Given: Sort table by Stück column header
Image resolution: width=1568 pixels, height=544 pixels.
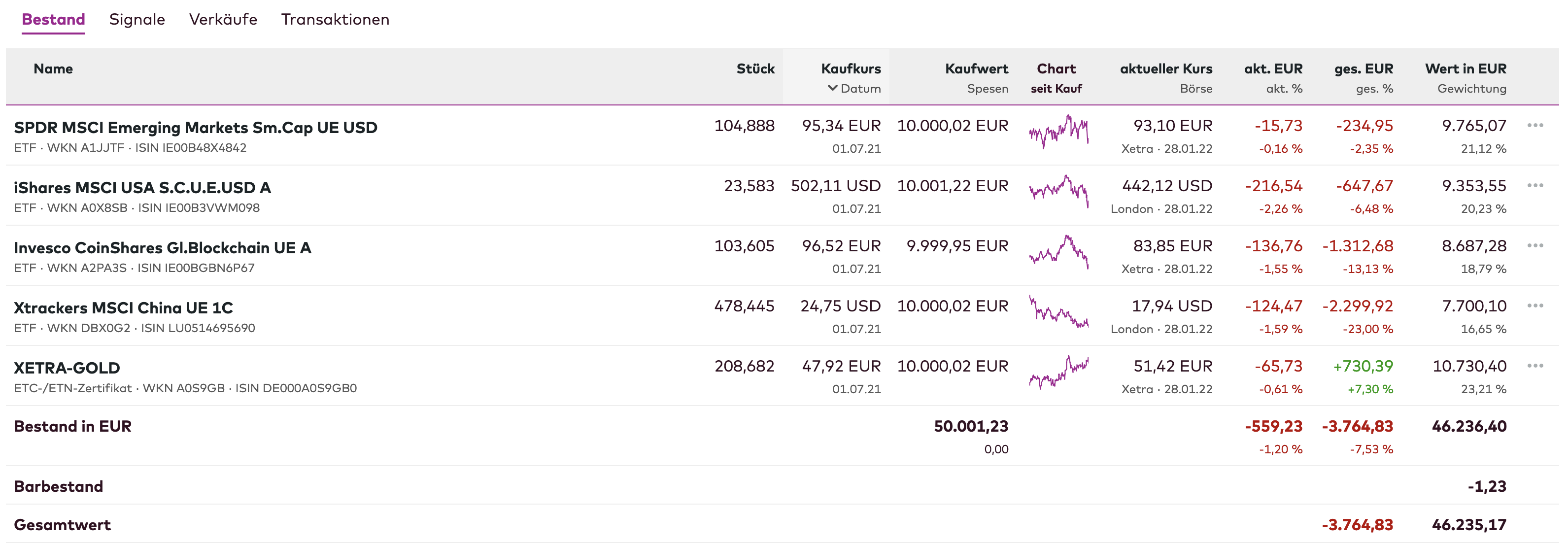Looking at the screenshot, I should [755, 69].
